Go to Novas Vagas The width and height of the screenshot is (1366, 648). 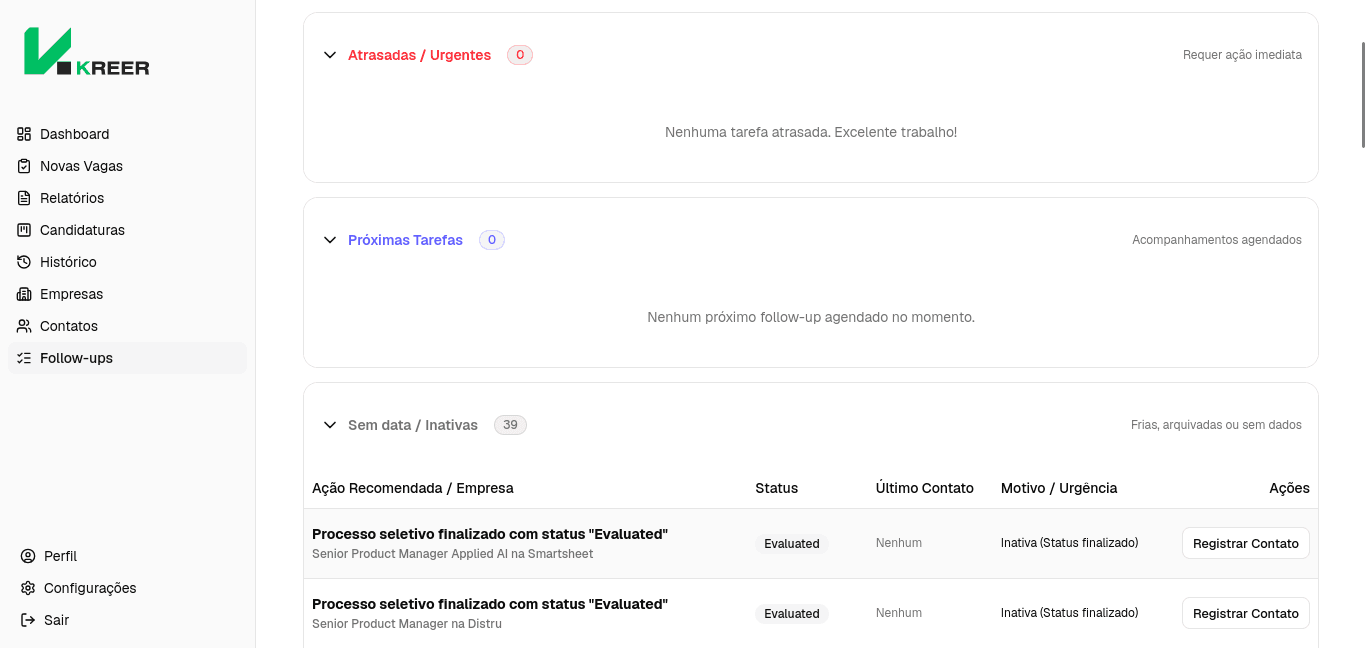pyautogui.click(x=127, y=166)
